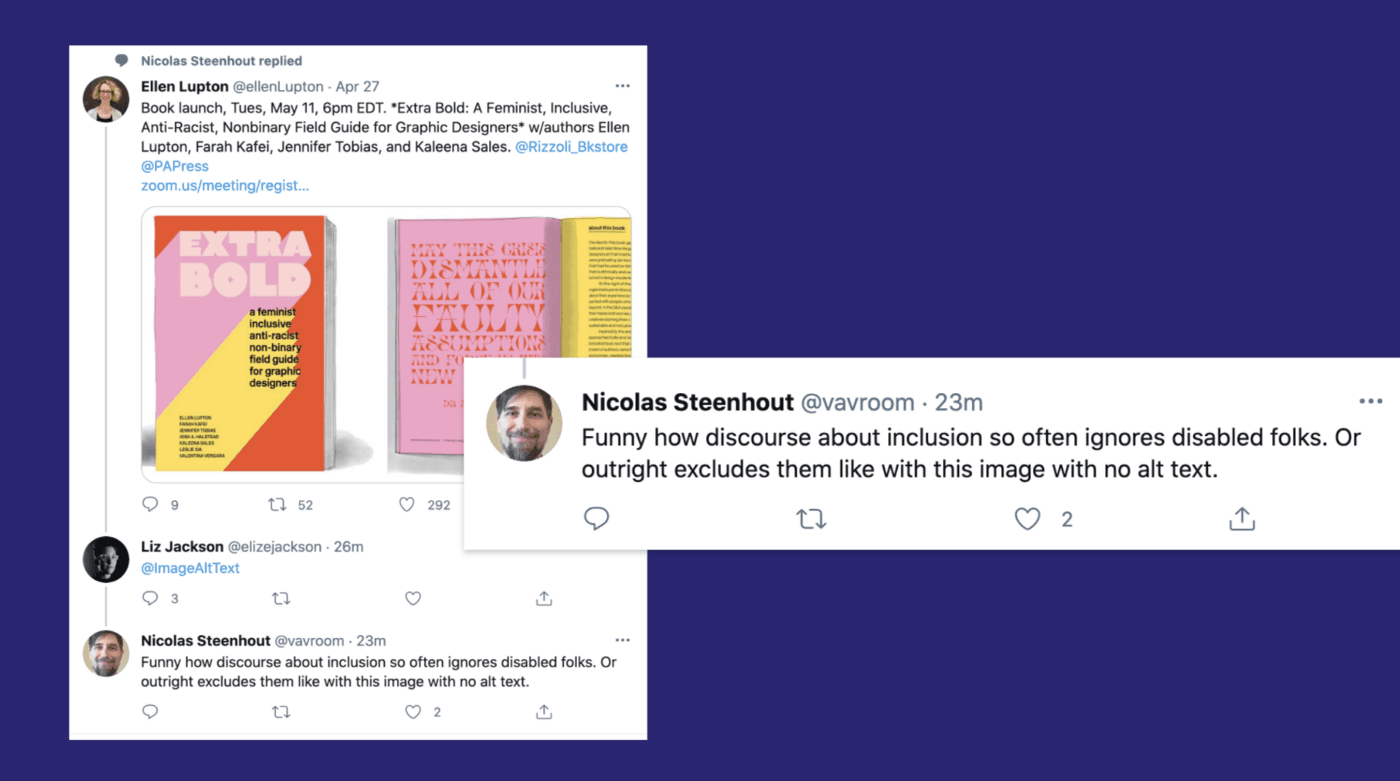Like Ellen Lupton's tweet
Screen dimensions: 1400x781
coord(406,504)
